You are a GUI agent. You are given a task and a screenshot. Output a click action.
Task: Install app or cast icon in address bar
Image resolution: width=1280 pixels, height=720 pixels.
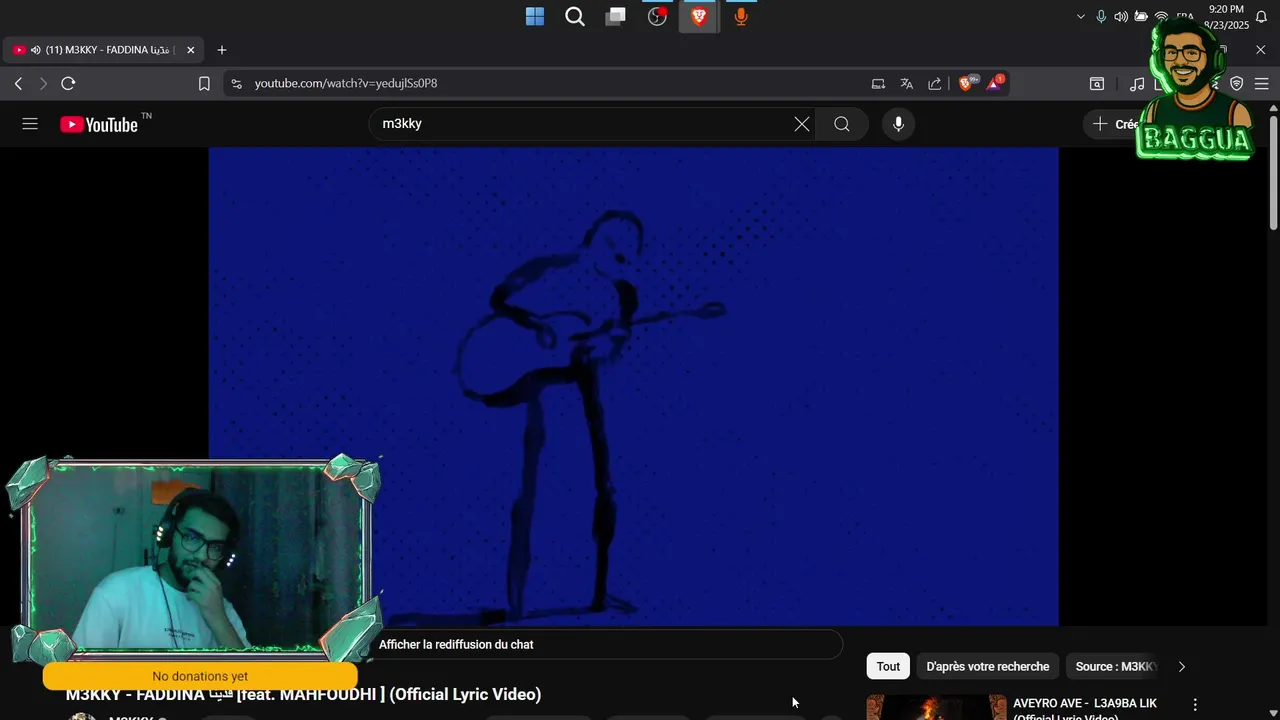point(878,84)
